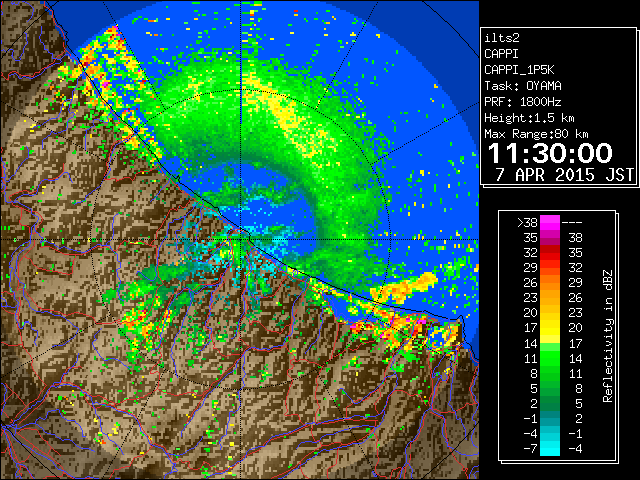
Task: Click the 'Reflectivity in dBZ' legend title
Action: 607,336
